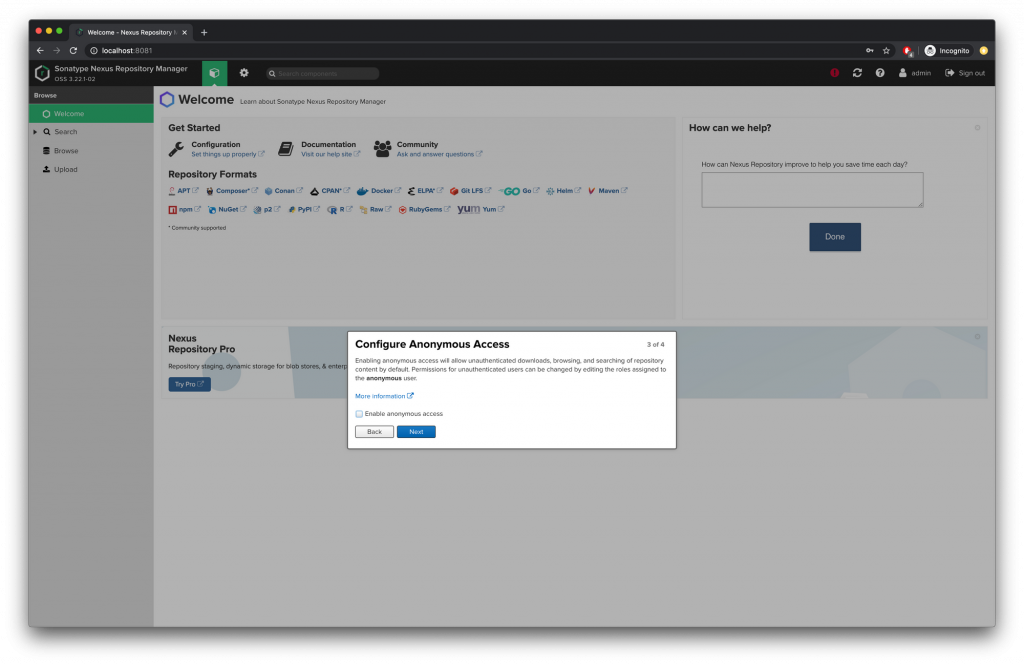Open server administration gear icon
The image size is (1024, 665).
[244, 73]
